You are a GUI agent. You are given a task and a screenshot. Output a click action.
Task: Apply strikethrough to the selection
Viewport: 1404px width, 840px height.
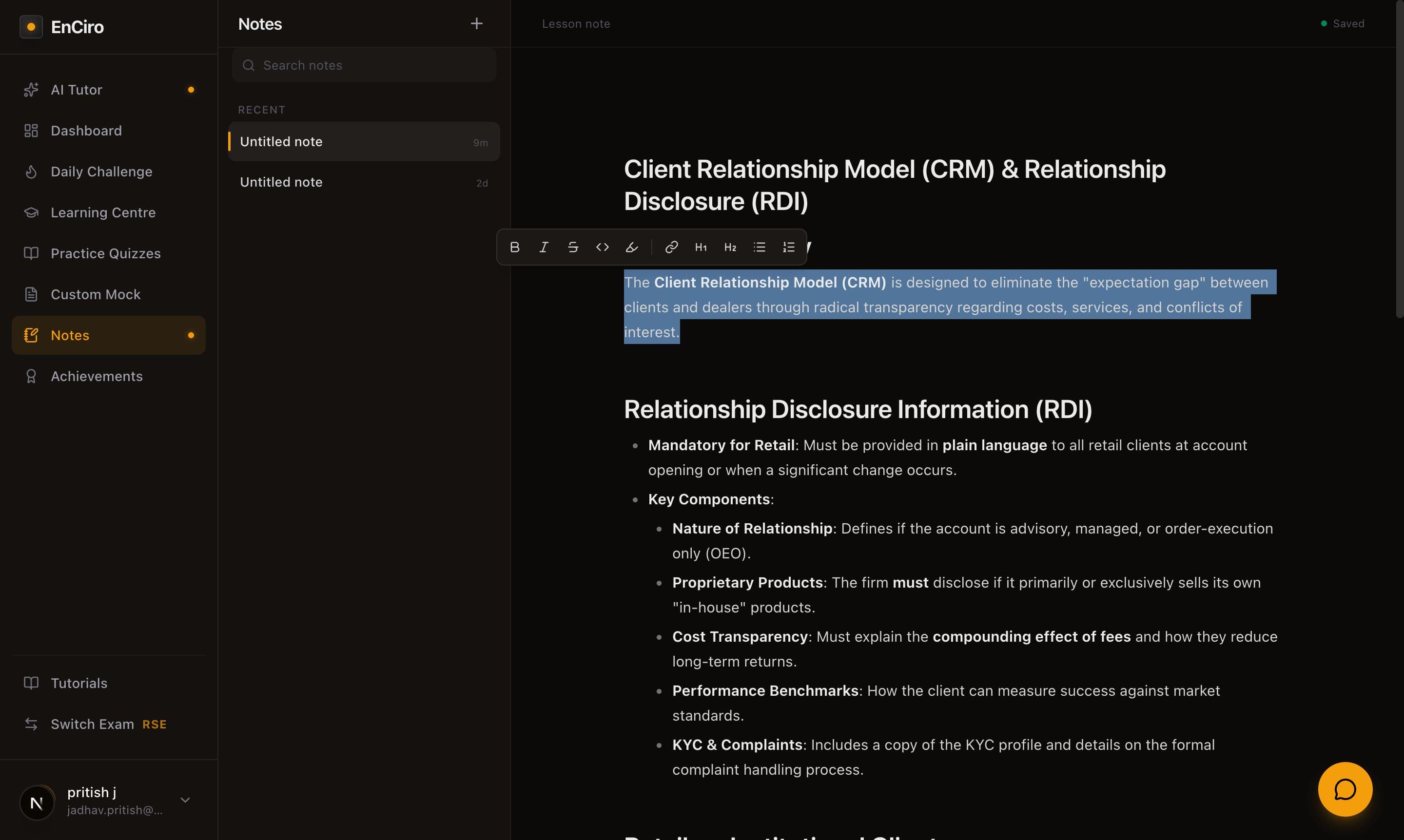click(573, 247)
